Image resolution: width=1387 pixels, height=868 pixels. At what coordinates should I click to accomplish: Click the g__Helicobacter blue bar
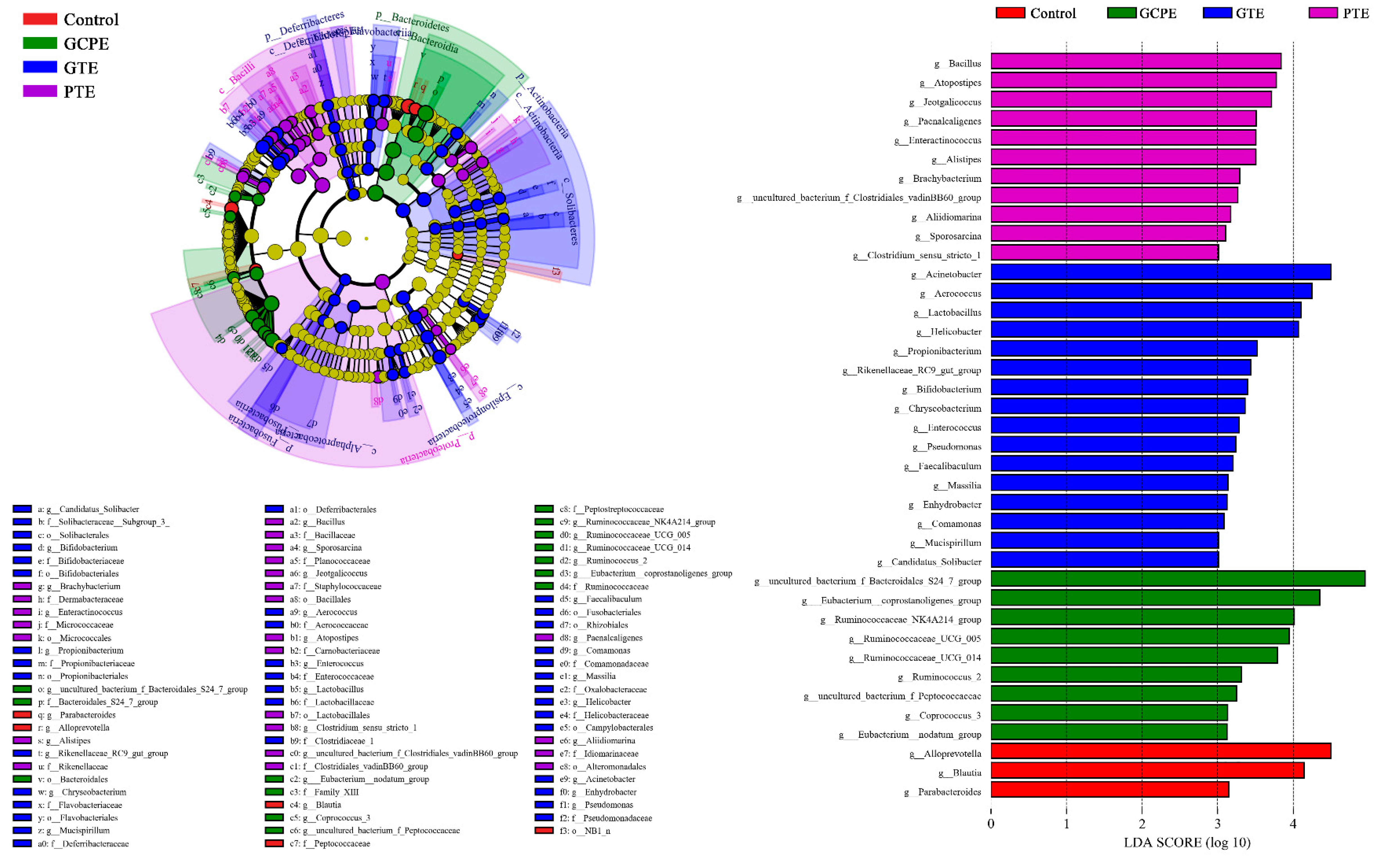coord(1144,329)
